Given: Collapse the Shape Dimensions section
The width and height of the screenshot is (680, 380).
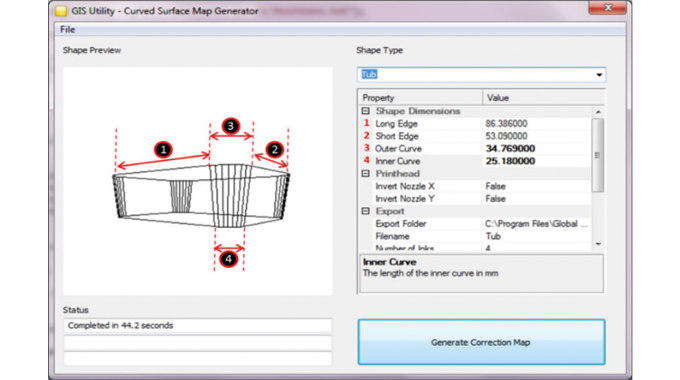Looking at the screenshot, I should coord(366,111).
